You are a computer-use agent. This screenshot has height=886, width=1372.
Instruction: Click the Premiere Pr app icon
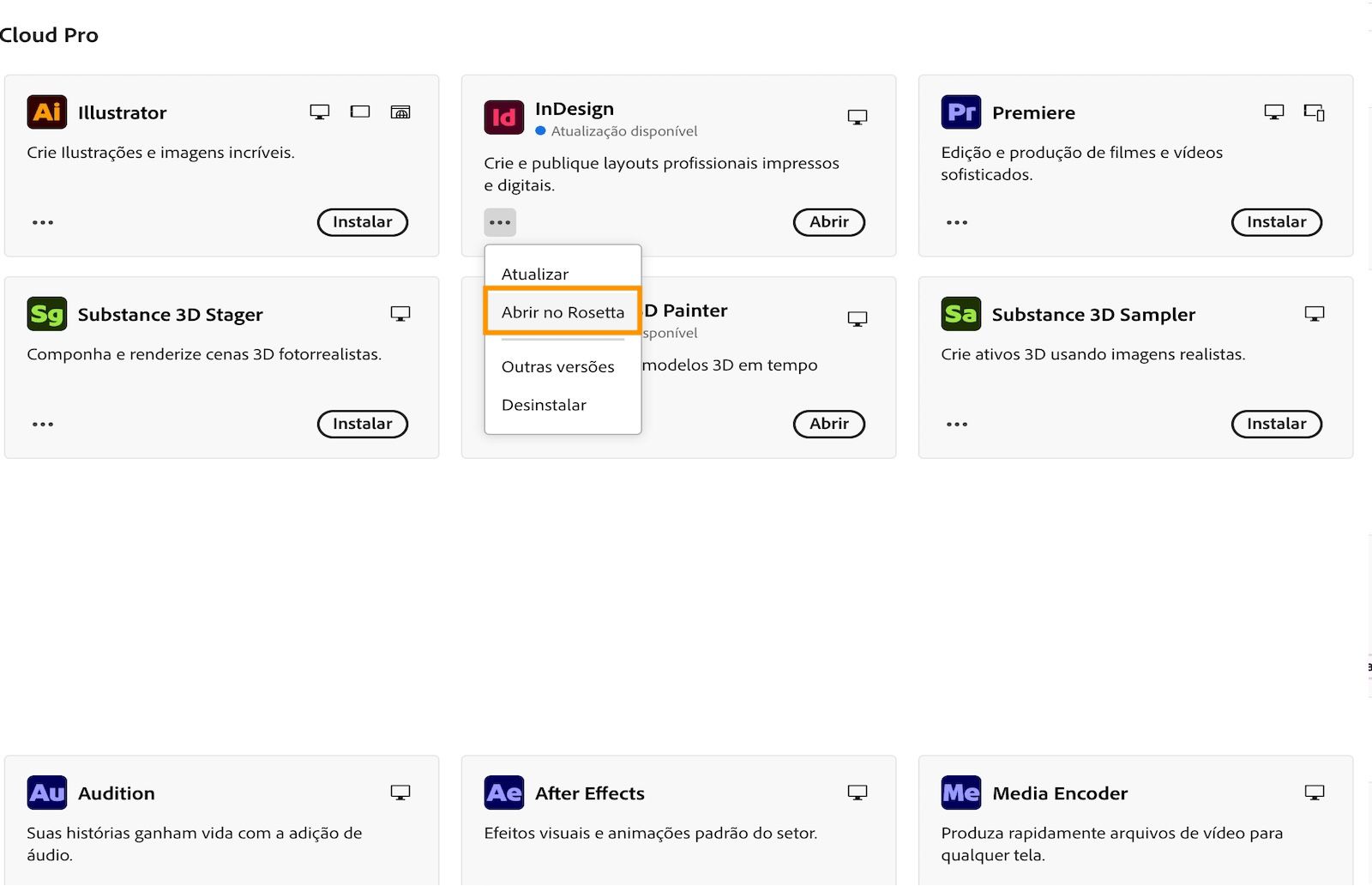pos(961,112)
